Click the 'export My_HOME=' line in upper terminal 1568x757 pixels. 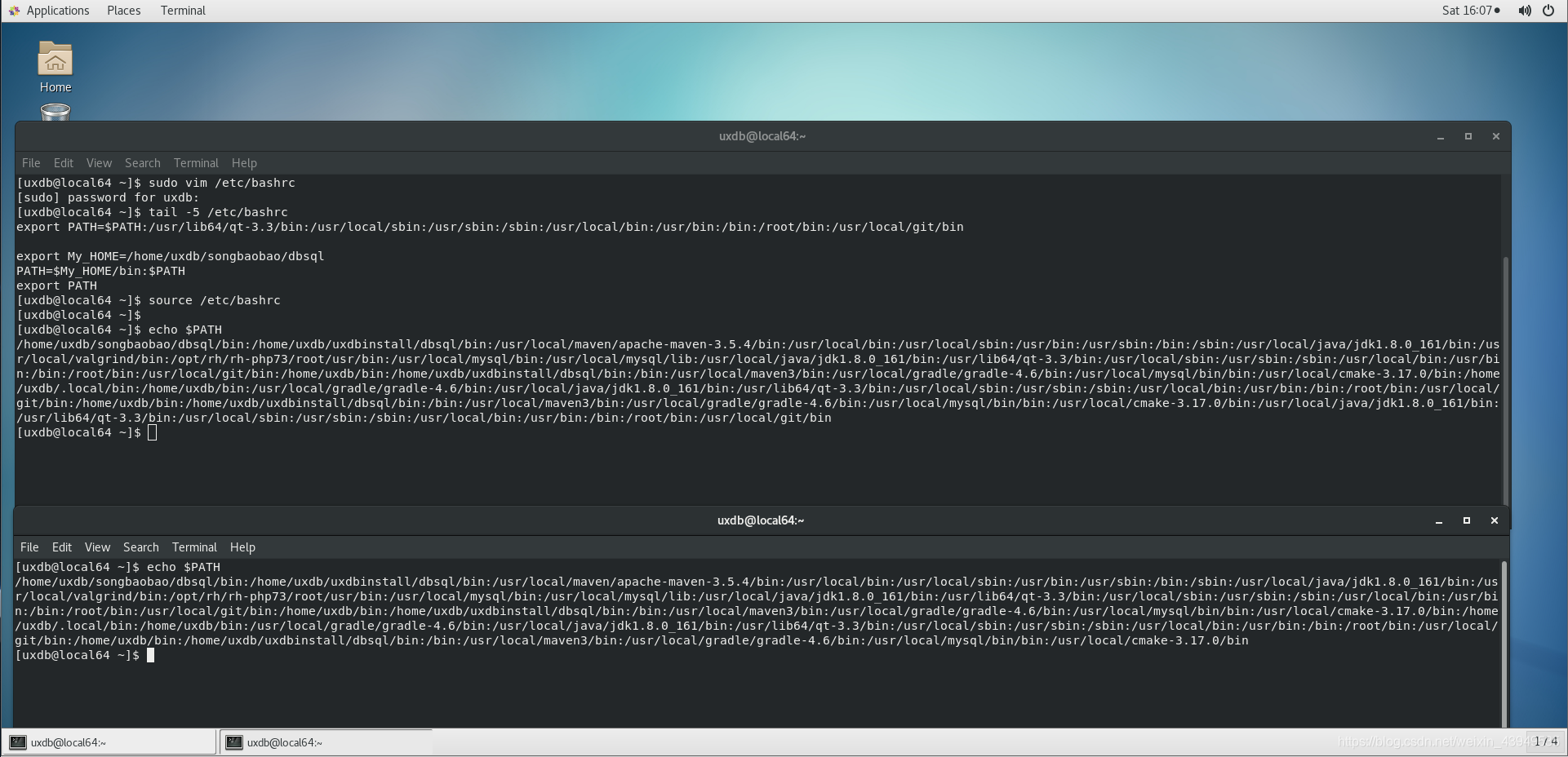point(170,256)
